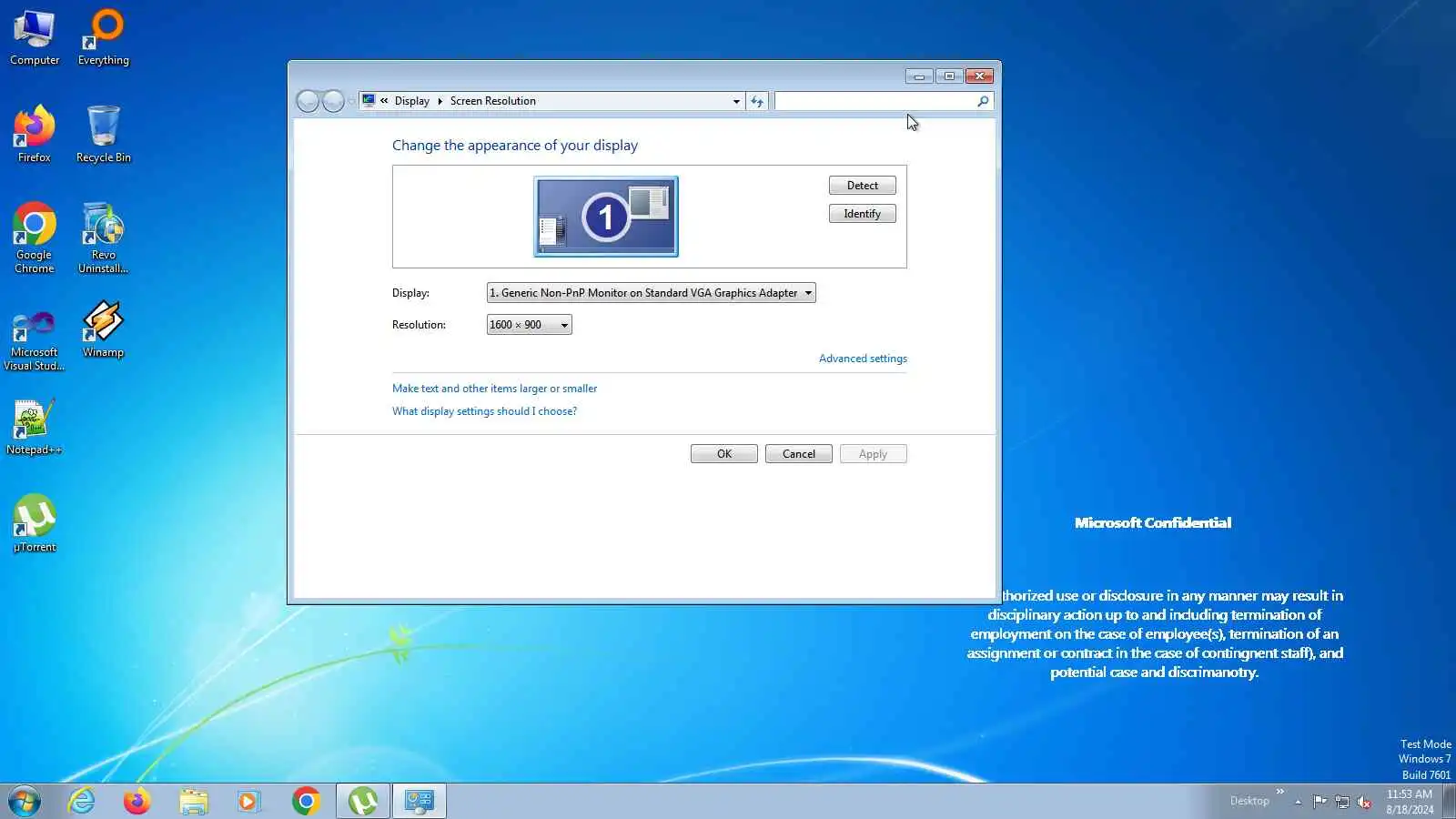Expand the breadcrumb arrow after Display

pos(440,101)
